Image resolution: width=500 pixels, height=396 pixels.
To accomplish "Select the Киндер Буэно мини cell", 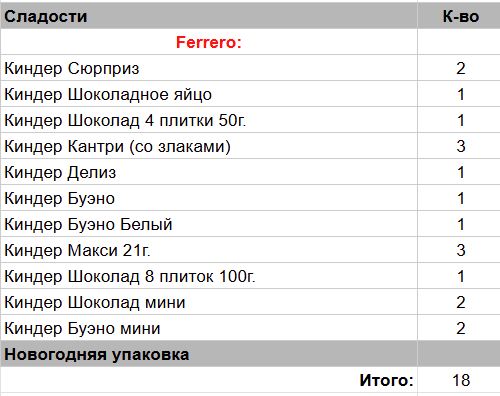I will click(209, 328).
